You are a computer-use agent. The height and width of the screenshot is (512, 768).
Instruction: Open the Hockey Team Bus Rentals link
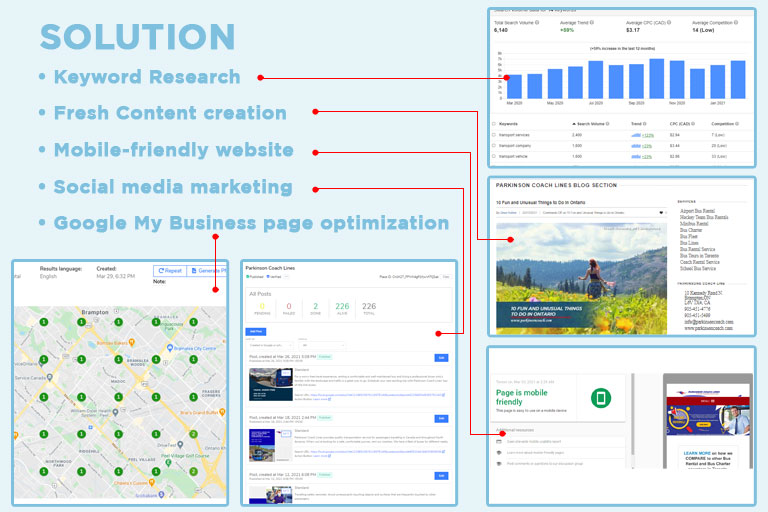704,217
